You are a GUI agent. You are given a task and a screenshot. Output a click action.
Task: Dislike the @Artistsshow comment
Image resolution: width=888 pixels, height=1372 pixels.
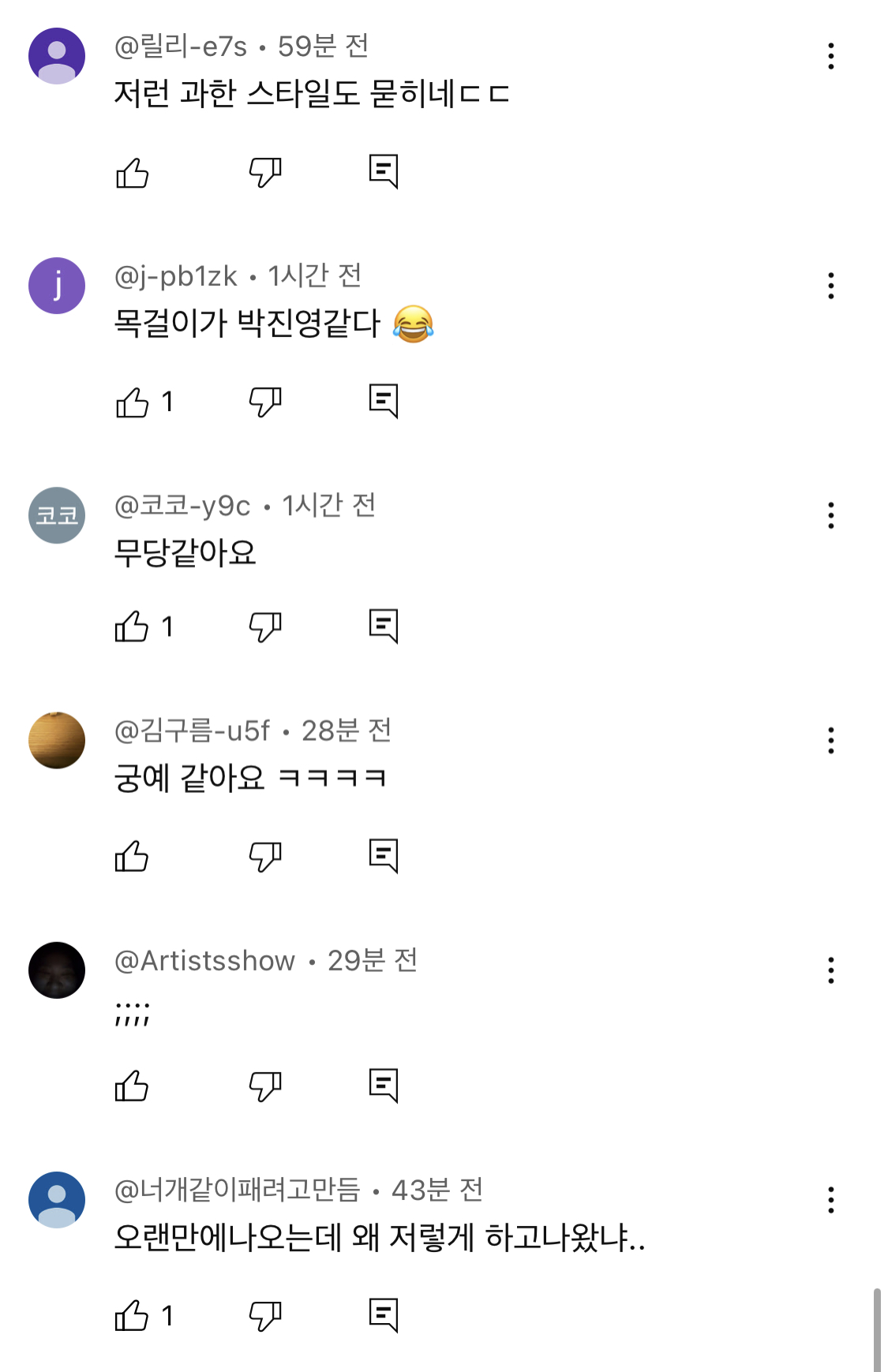point(264,1086)
